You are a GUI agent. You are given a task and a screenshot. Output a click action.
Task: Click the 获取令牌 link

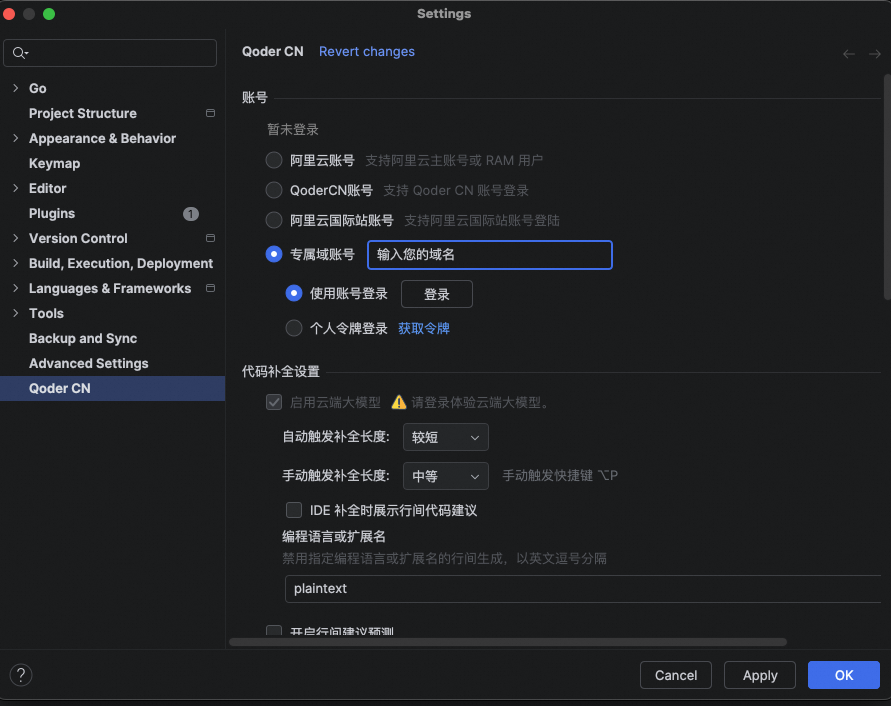(424, 329)
